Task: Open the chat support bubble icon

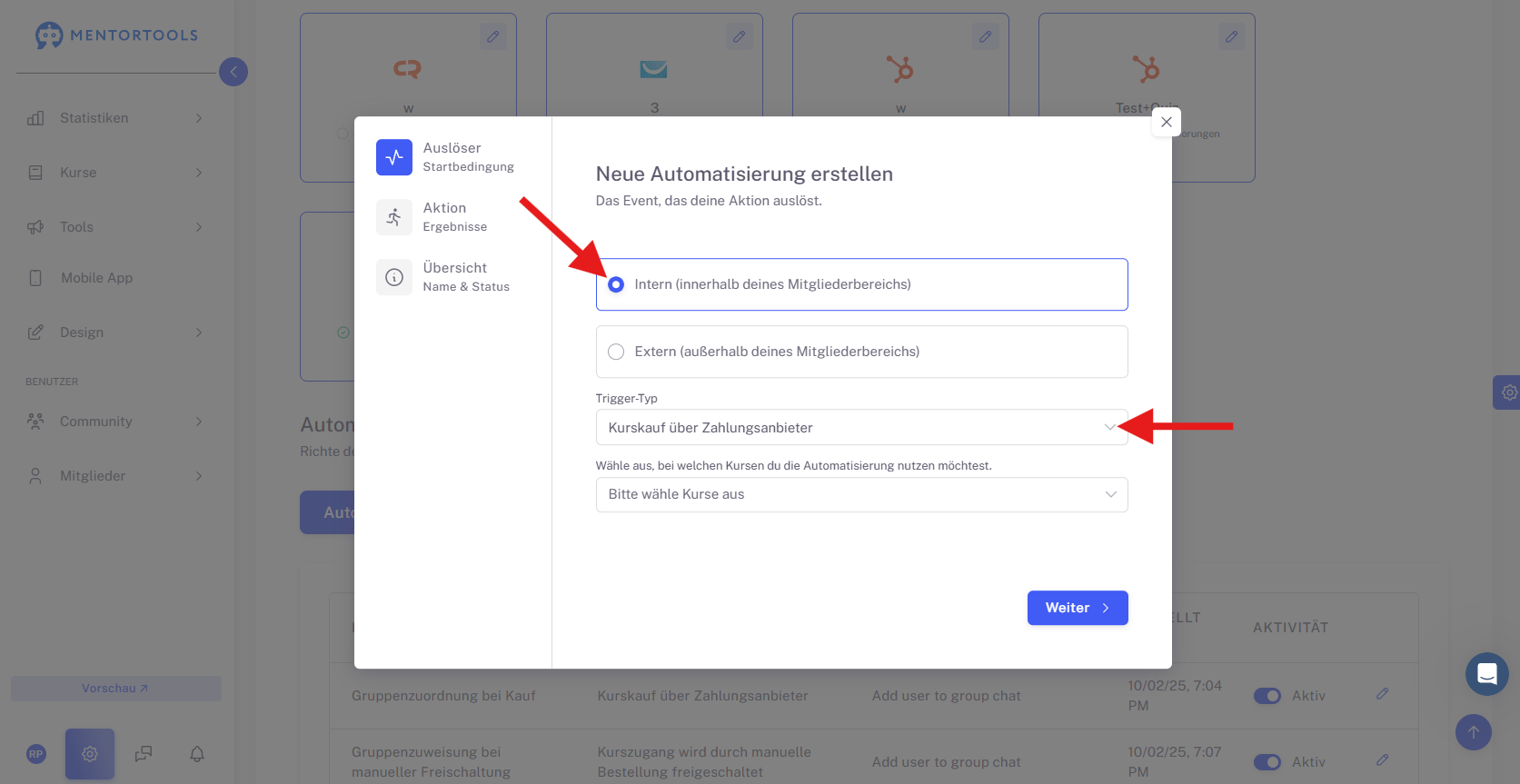Action: click(1486, 673)
